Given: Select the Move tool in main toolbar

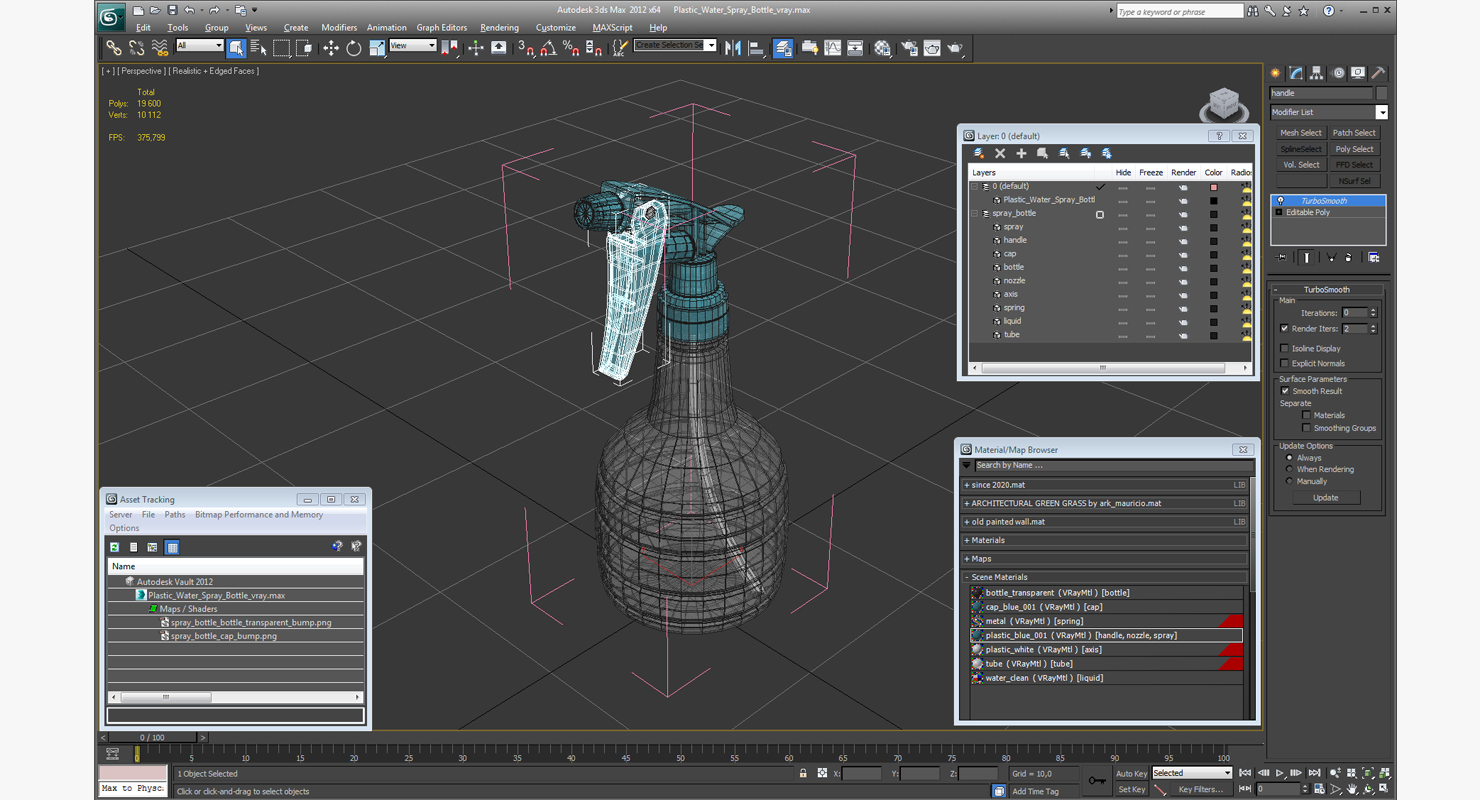Looking at the screenshot, I should tap(331, 47).
